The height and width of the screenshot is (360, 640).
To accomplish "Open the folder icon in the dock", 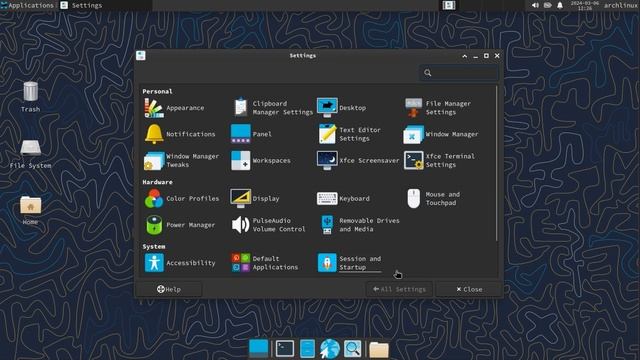I will [x=379, y=350].
